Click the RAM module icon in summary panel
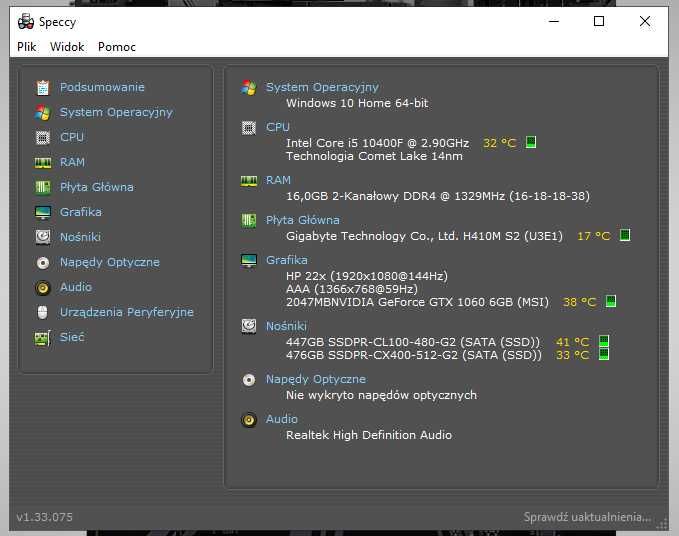679x536 pixels. 249,181
